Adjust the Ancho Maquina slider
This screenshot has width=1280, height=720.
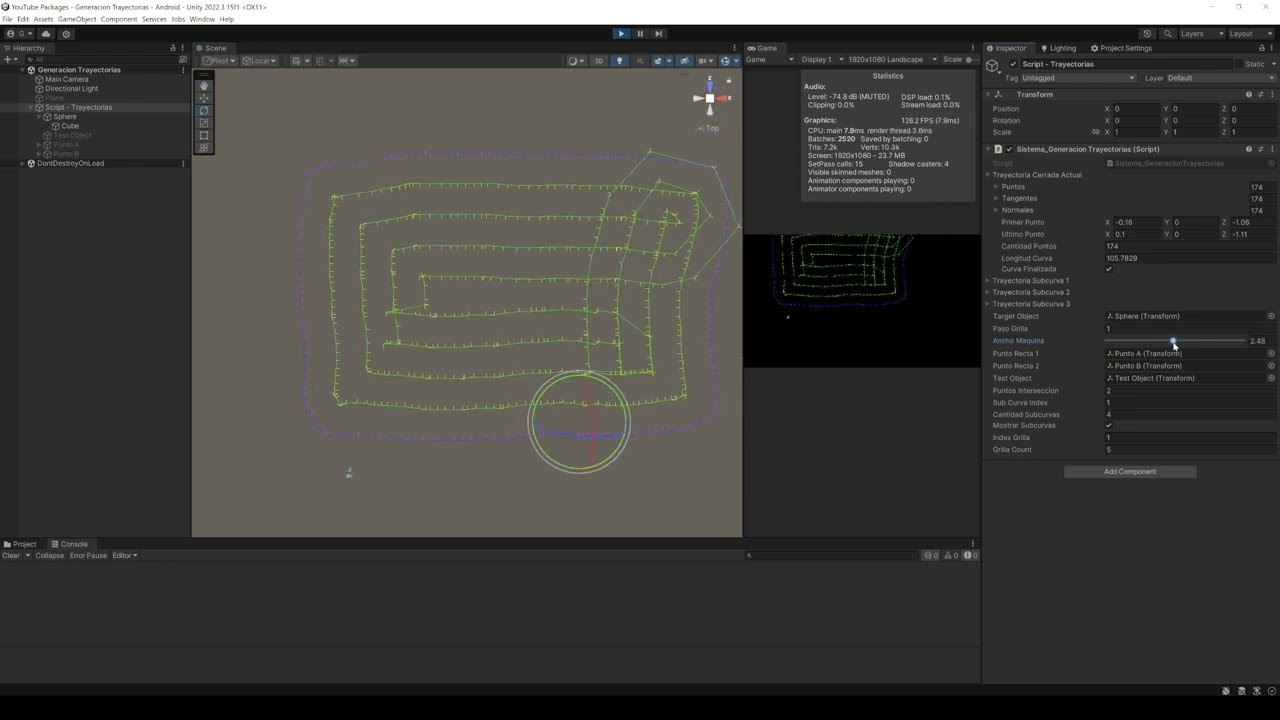[x=1175, y=341]
